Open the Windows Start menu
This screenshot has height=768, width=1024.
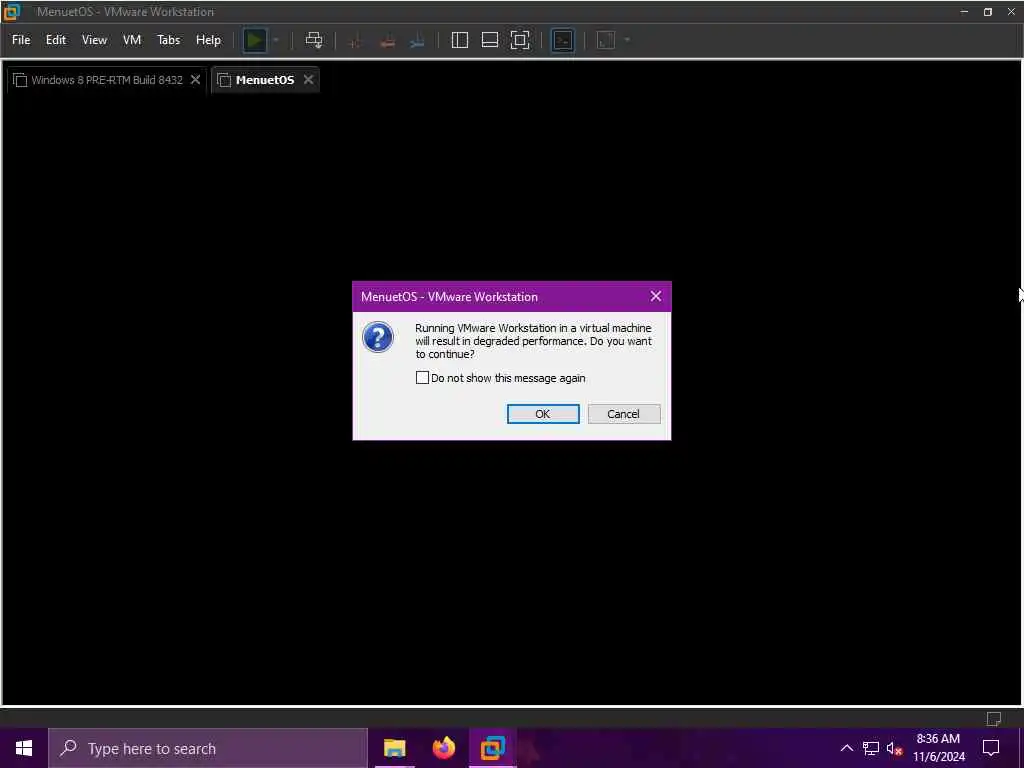pyautogui.click(x=24, y=748)
